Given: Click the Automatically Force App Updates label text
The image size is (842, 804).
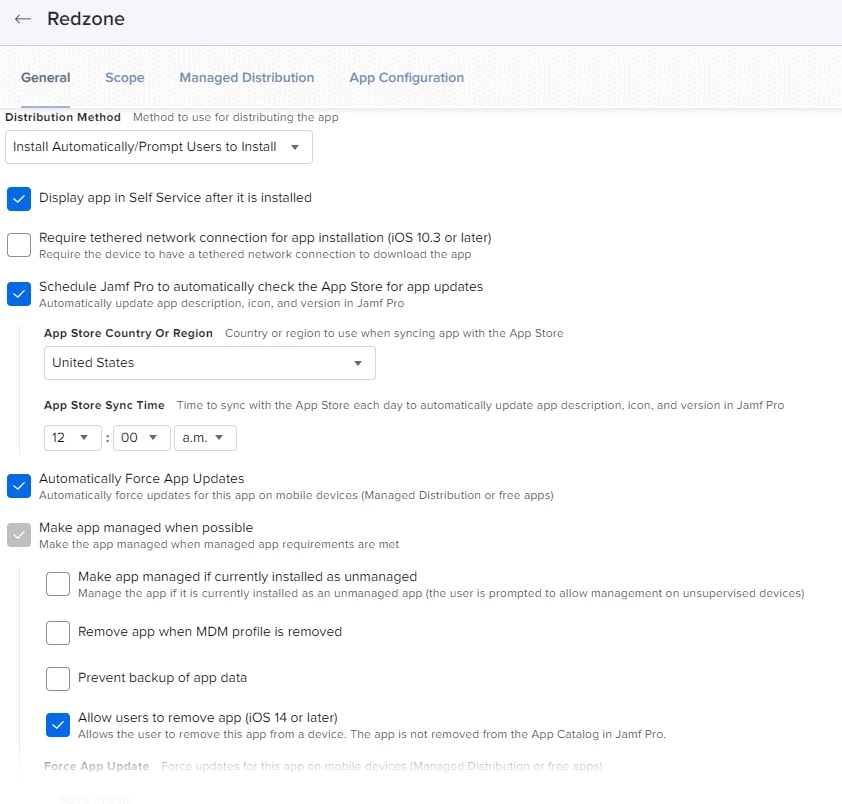Looking at the screenshot, I should pyautogui.click(x=142, y=479).
